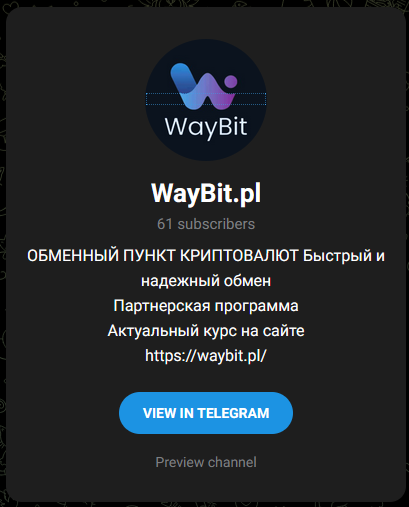Click the Актуальный курс на сайте line
The image size is (409, 507).
(206, 331)
